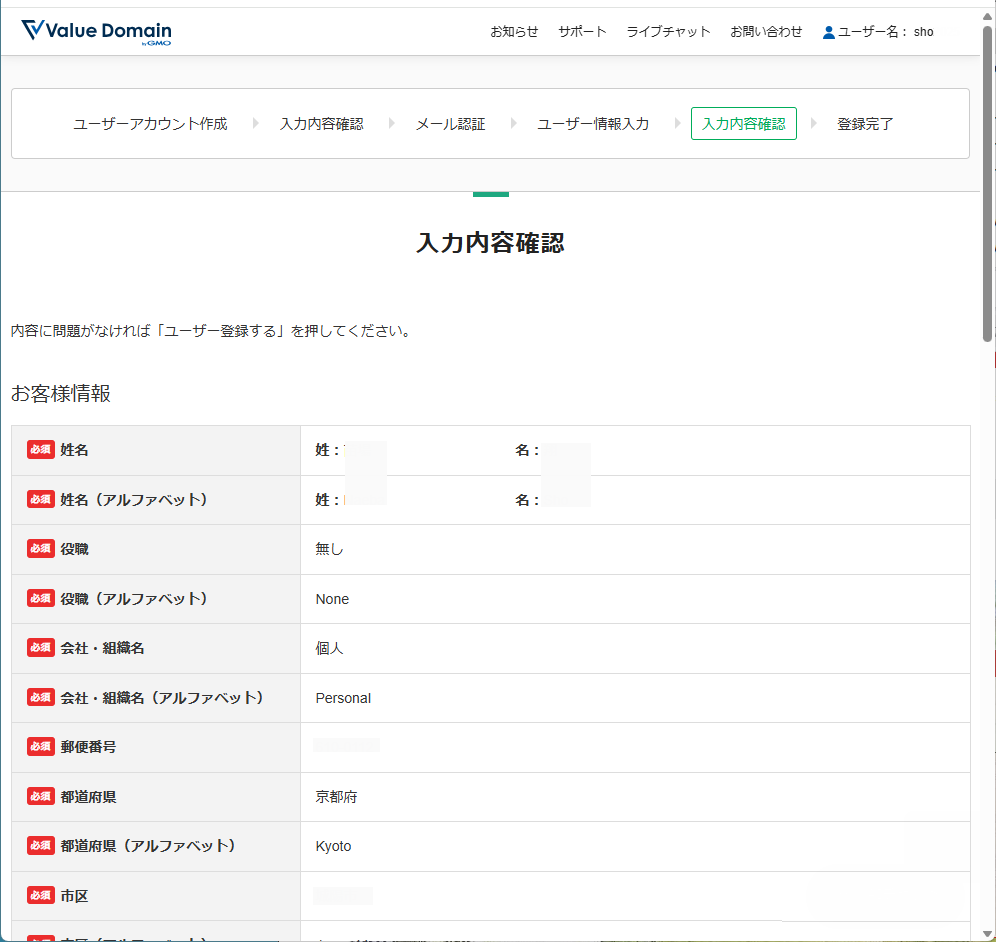The image size is (996, 942).
Task: Go to お問い合わせ in the header
Action: tap(766, 32)
